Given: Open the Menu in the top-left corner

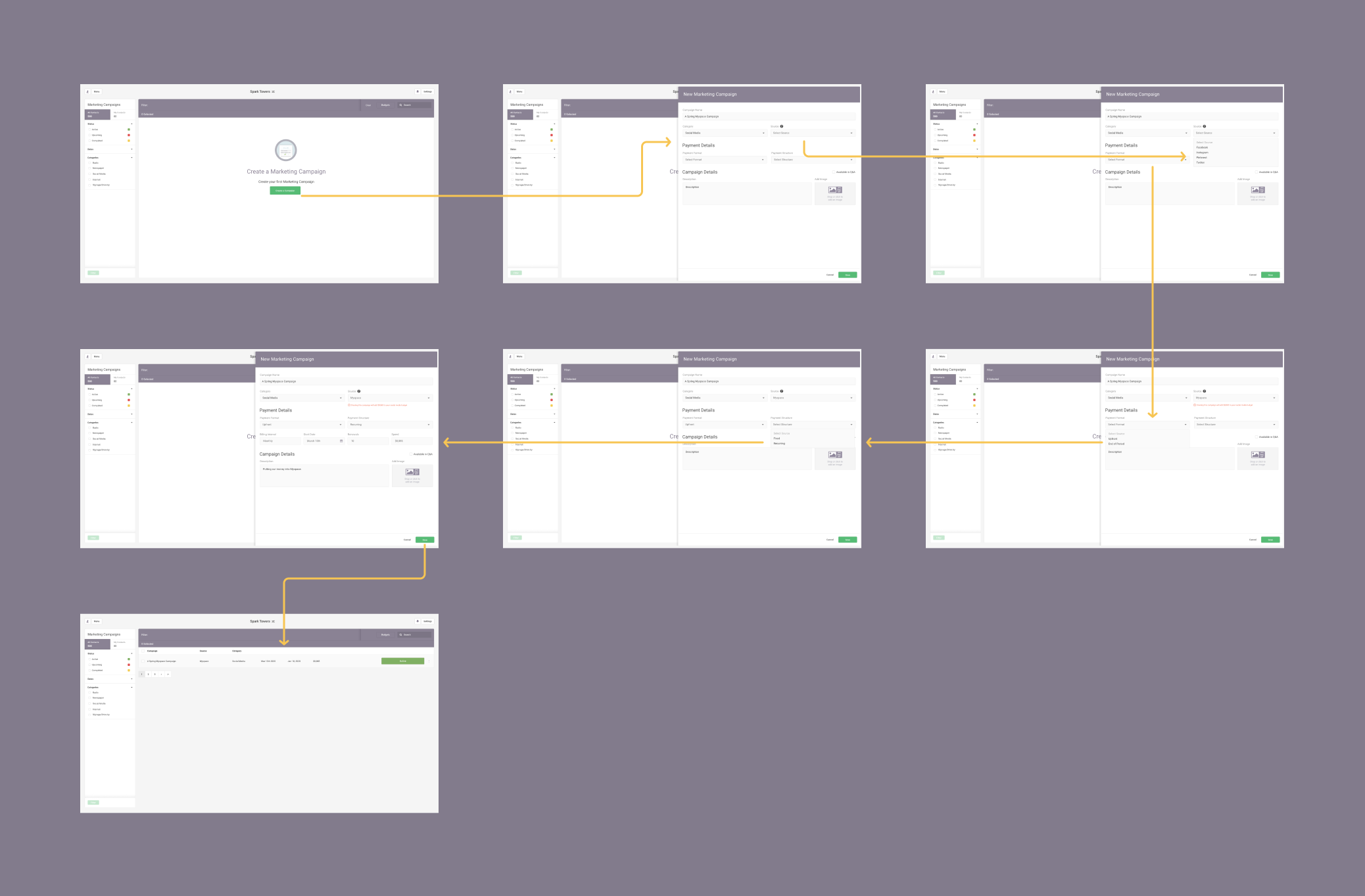Looking at the screenshot, I should pos(97,91).
